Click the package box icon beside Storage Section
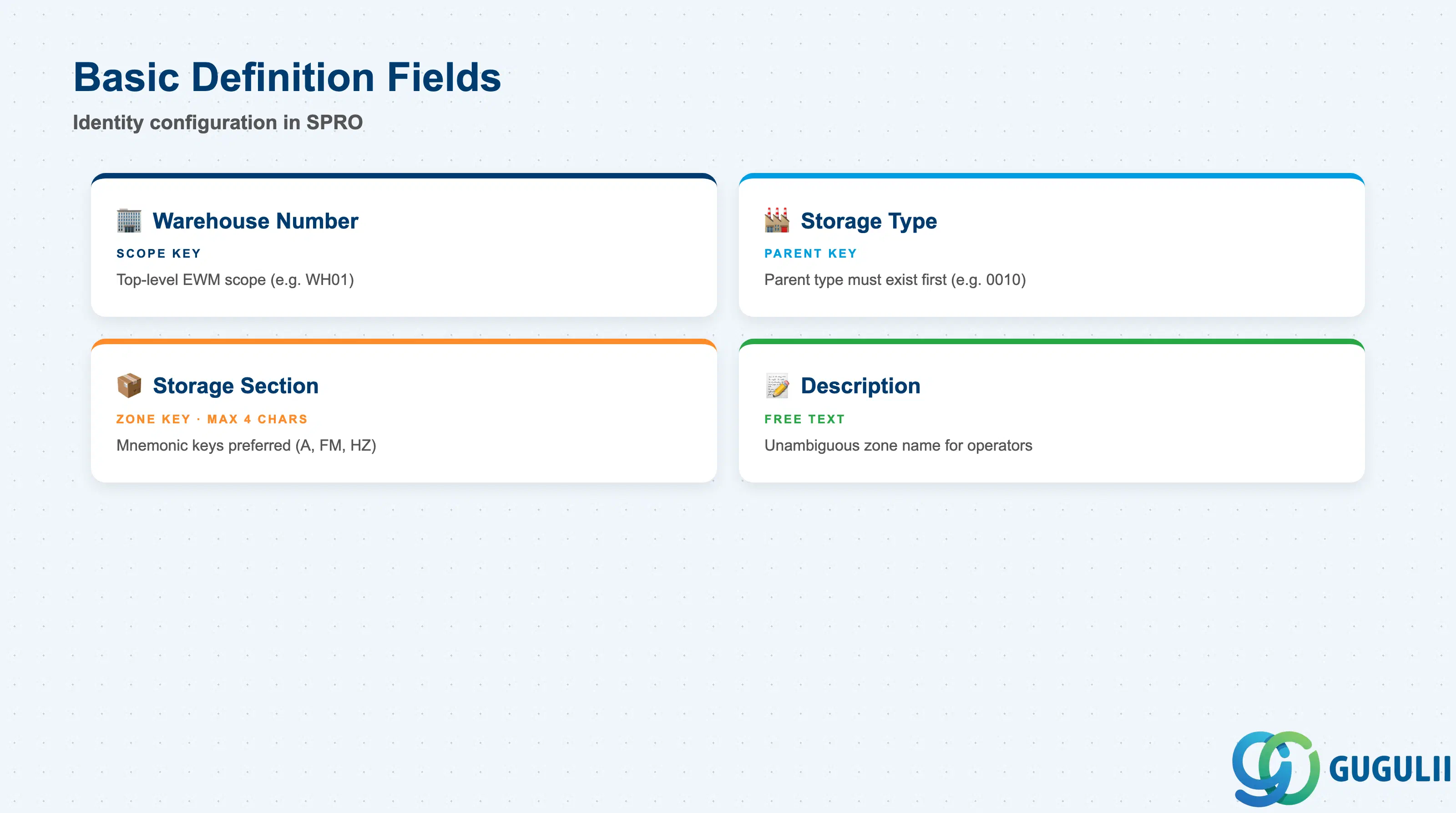Screen dimensions: 1456x813 129,386
